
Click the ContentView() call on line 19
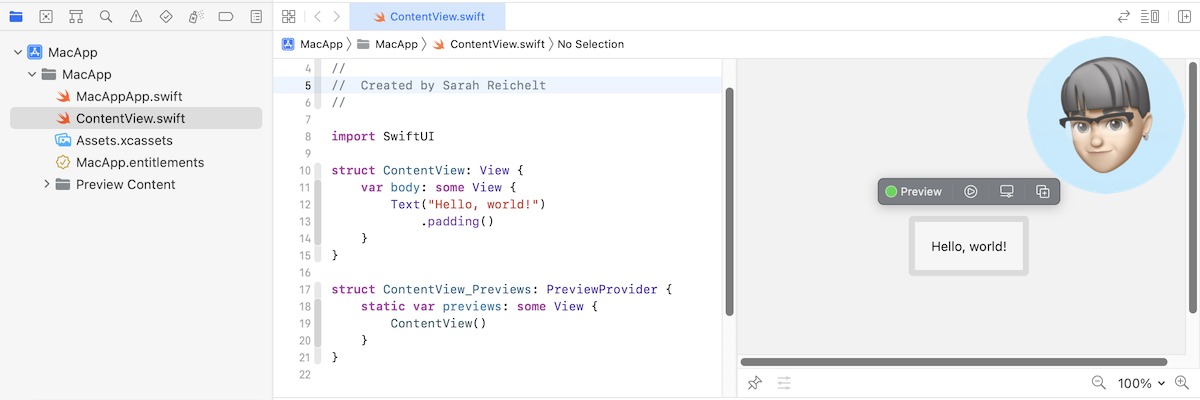438,323
